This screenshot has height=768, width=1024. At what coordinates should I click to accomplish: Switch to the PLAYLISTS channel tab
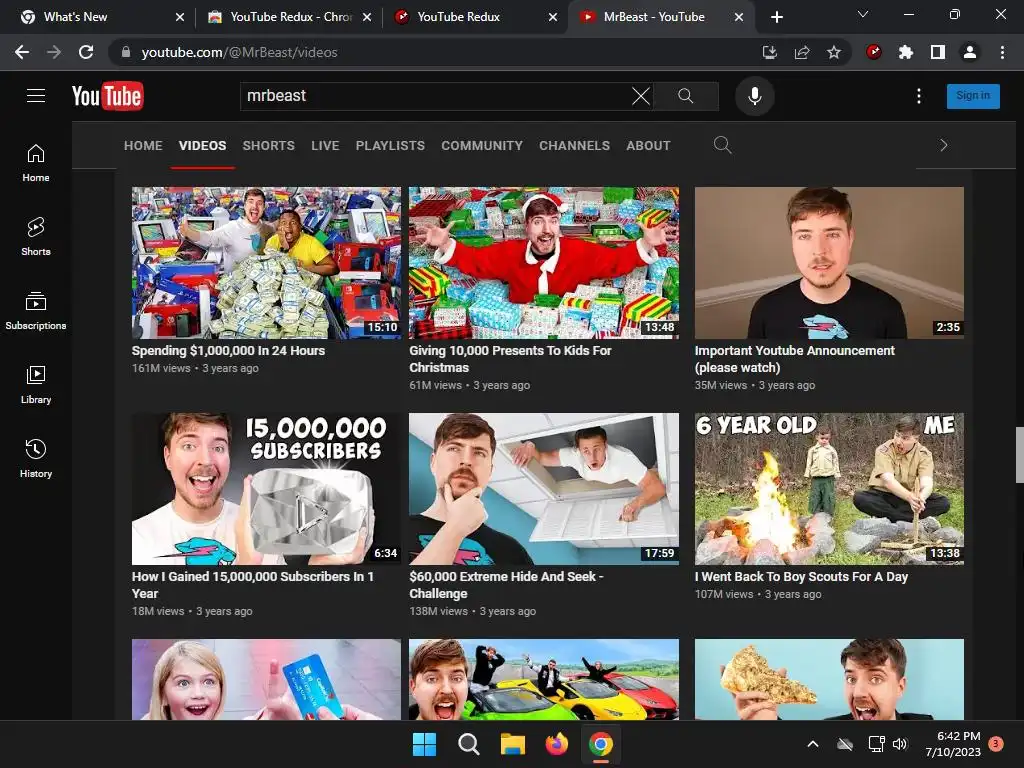click(x=390, y=146)
